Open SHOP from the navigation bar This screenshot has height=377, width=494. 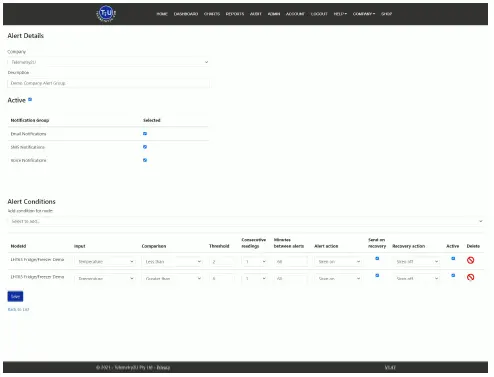pyautogui.click(x=388, y=14)
